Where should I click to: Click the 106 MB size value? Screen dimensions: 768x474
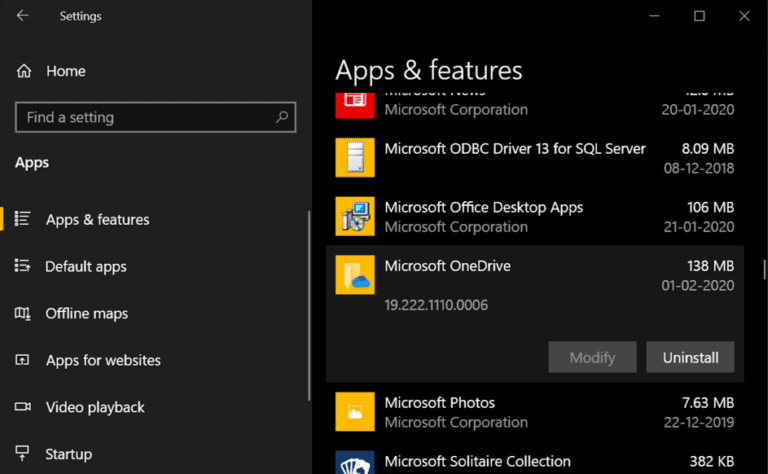pos(710,207)
